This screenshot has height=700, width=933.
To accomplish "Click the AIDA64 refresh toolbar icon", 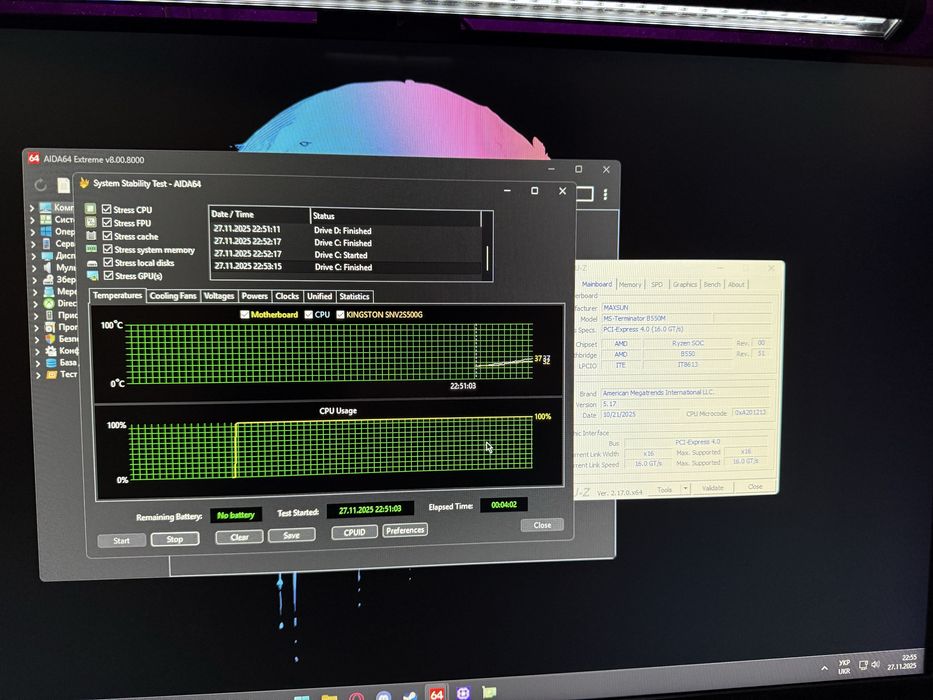I will tap(40, 185).
